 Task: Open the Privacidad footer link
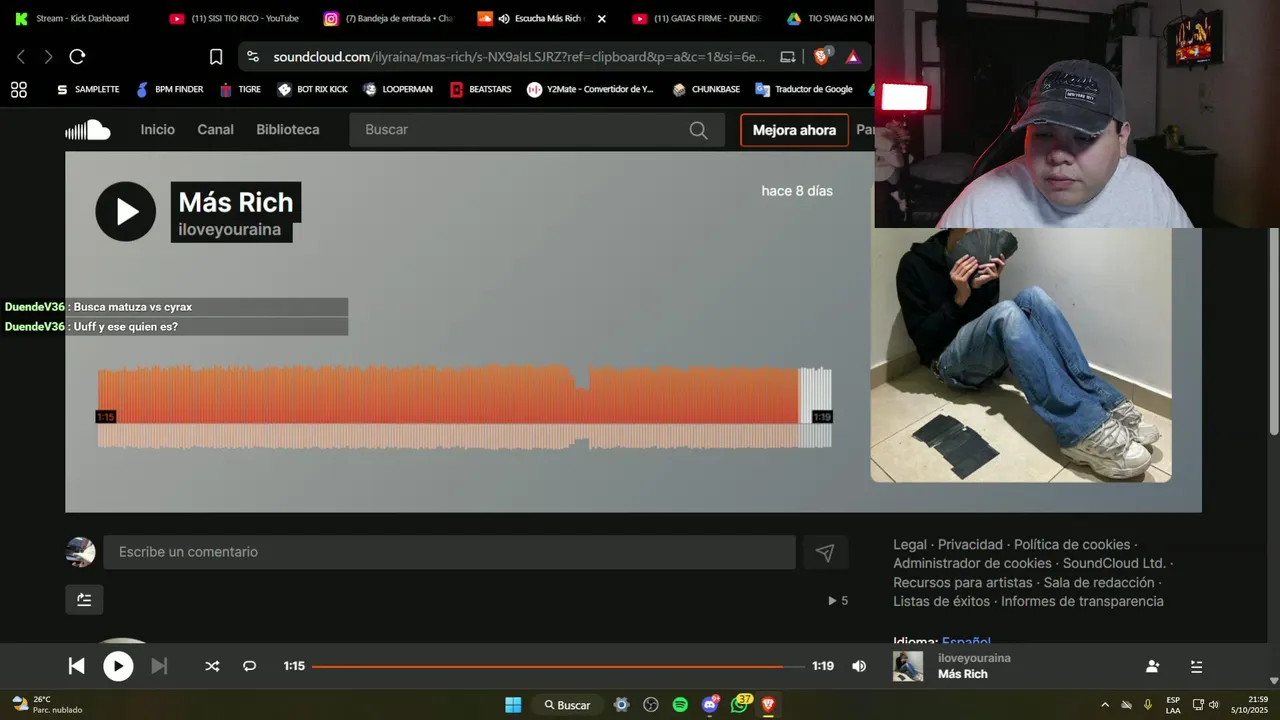tap(970, 545)
